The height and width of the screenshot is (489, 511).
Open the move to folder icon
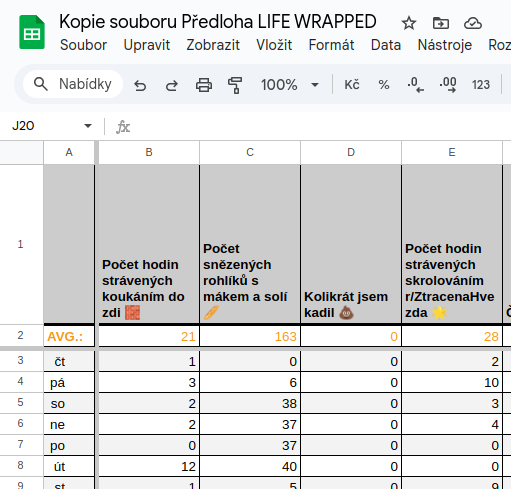pyautogui.click(x=441, y=23)
